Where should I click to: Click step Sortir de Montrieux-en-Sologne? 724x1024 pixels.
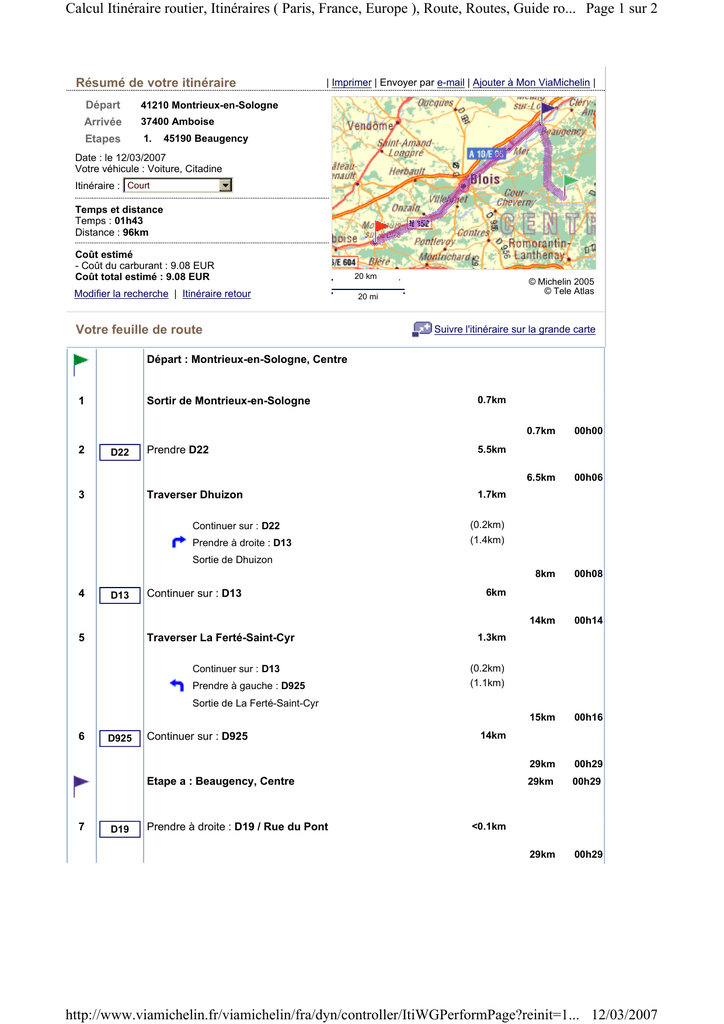228,400
